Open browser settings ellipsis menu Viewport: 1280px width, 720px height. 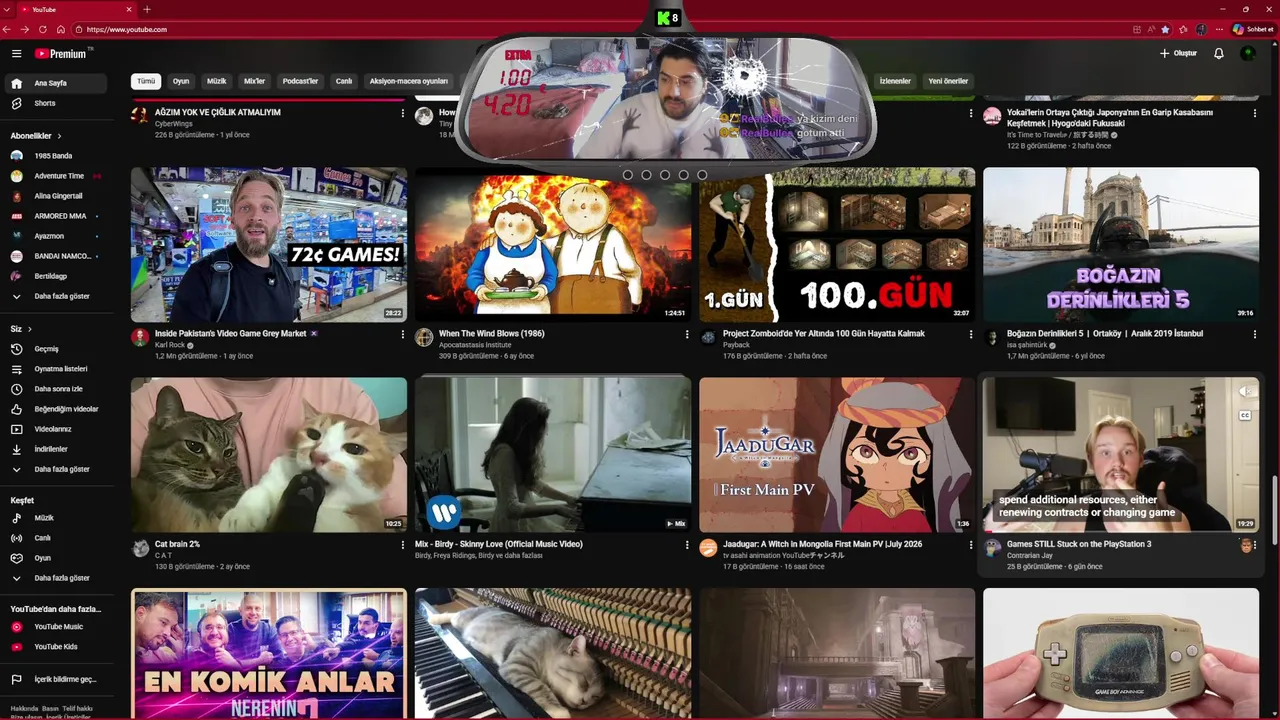pyautogui.click(x=1219, y=29)
